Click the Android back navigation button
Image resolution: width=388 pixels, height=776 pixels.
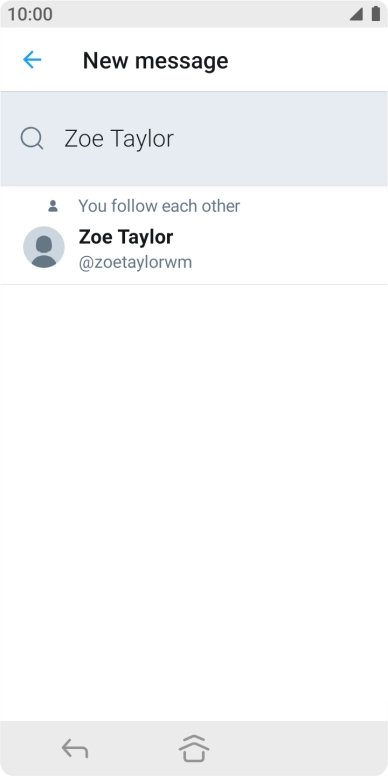[x=75, y=748]
